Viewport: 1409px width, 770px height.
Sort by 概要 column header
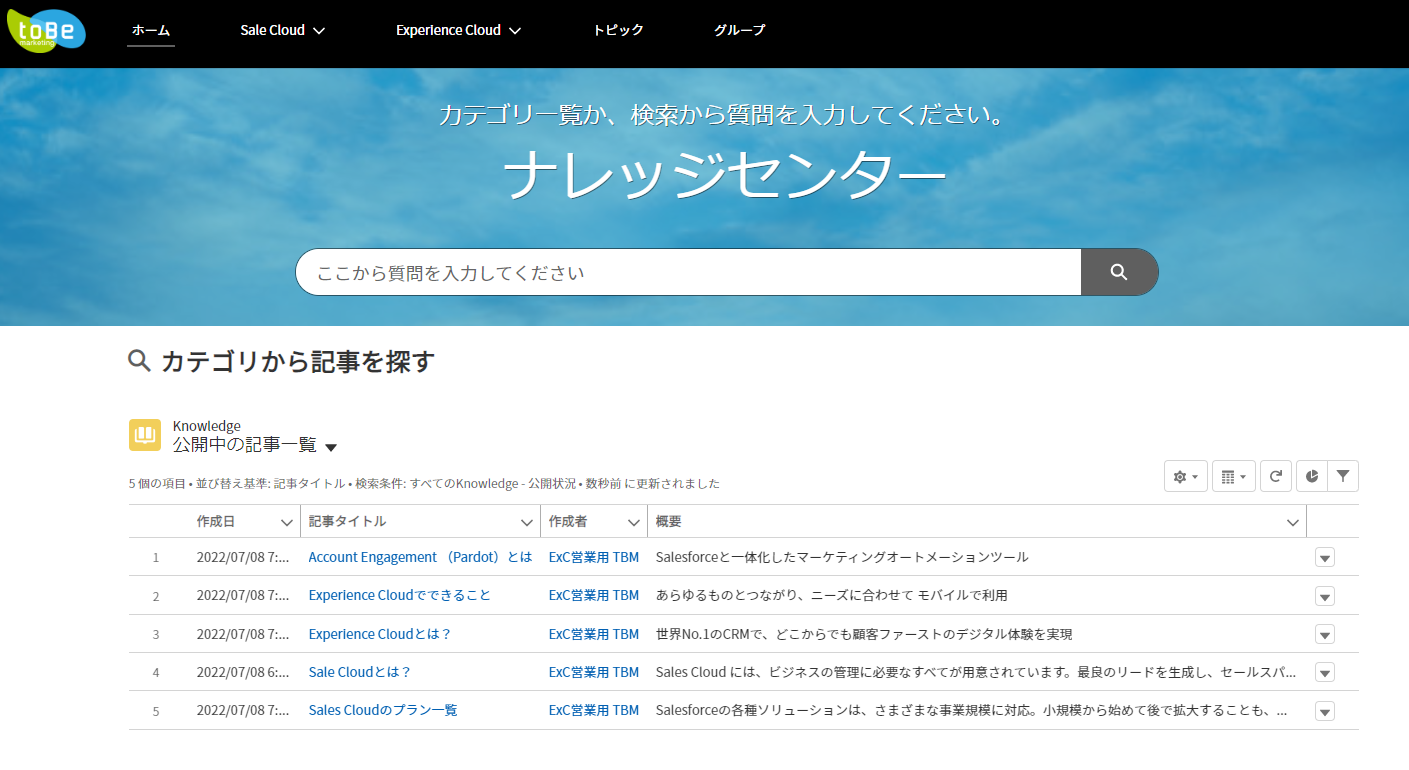tap(669, 522)
